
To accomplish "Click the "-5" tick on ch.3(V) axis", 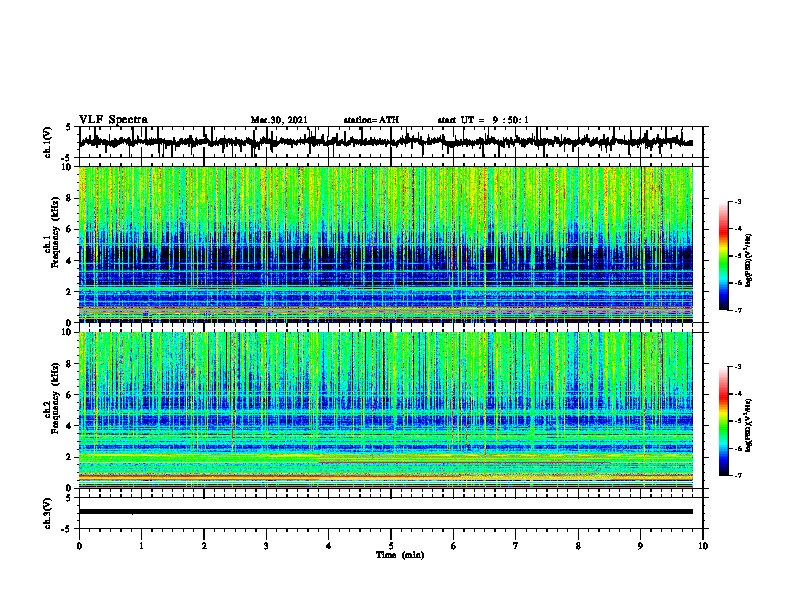I will pos(67,529).
